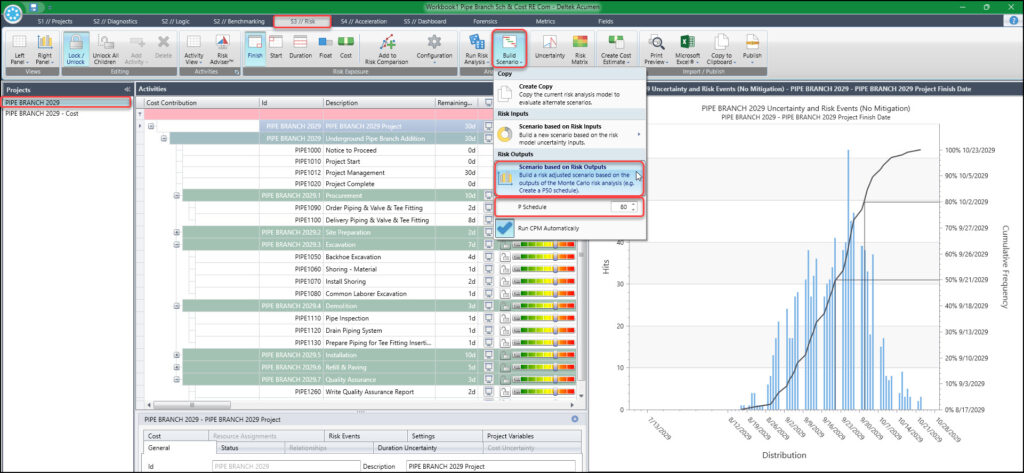The image size is (1024, 473).
Task: Select PIPE BRANCH 2029 in Projects list
Action: (x=66, y=103)
